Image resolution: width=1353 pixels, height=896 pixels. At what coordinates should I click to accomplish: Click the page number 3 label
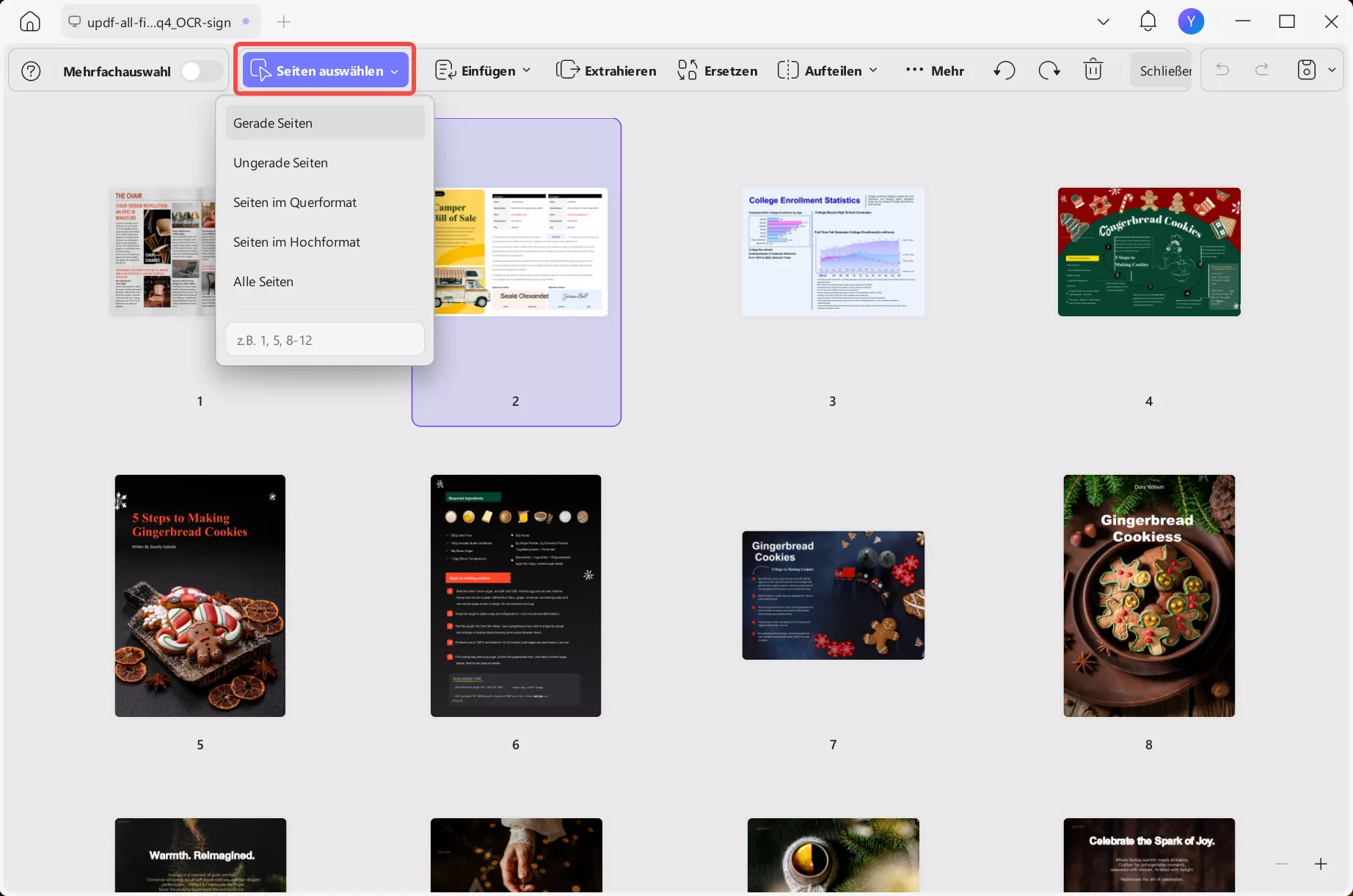click(x=832, y=401)
